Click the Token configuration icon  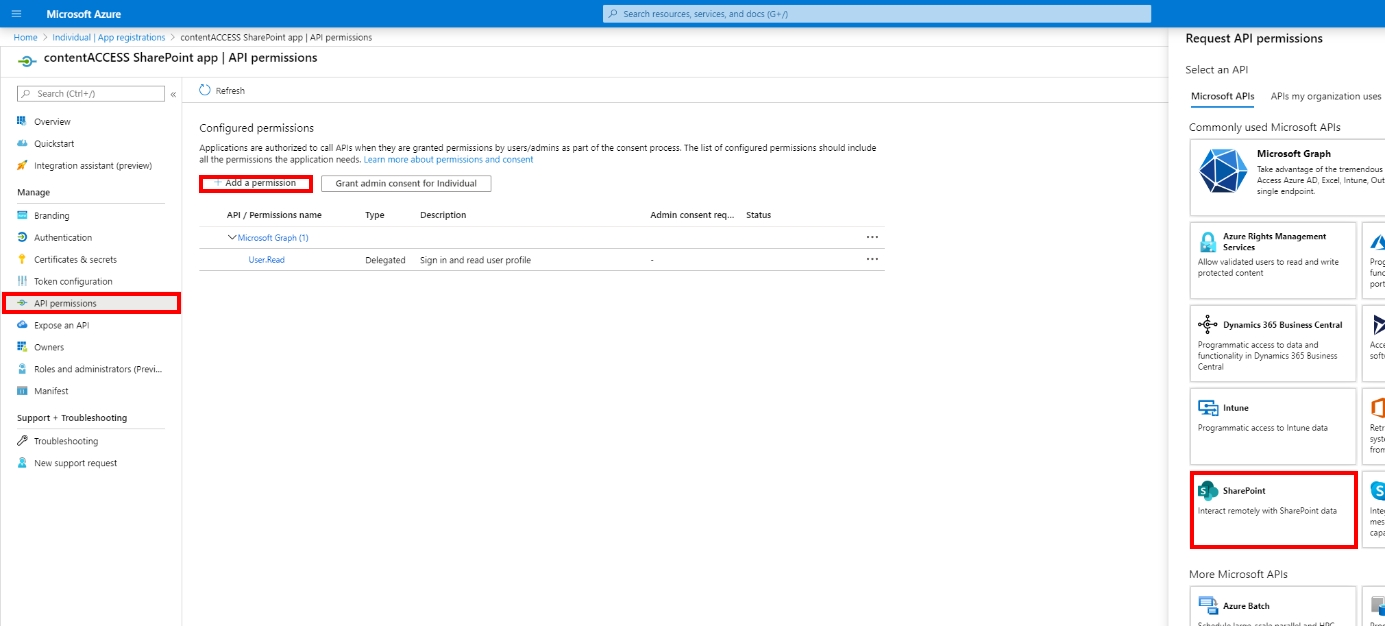[22, 281]
